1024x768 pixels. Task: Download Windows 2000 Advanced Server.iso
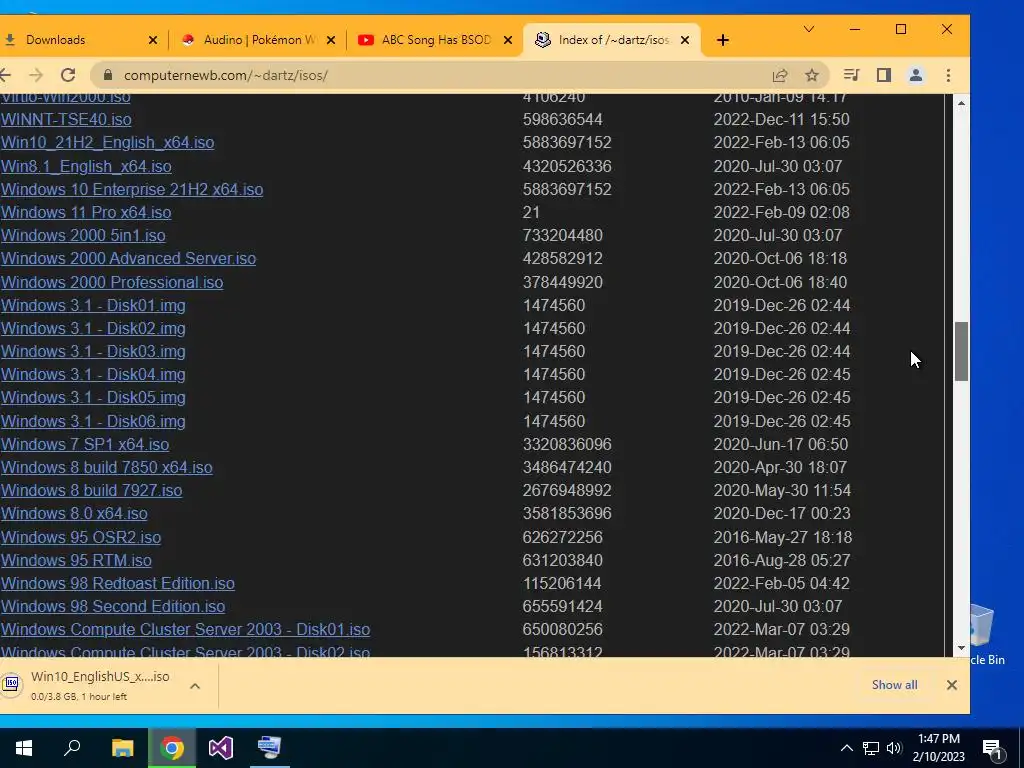128,259
